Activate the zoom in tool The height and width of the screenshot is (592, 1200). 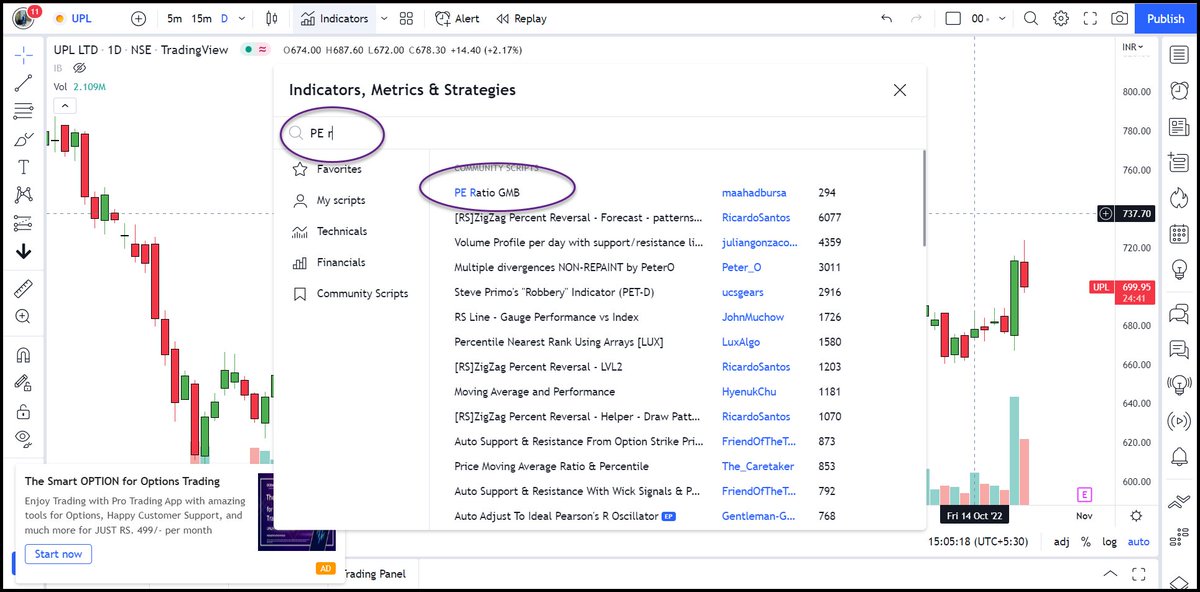point(23,317)
